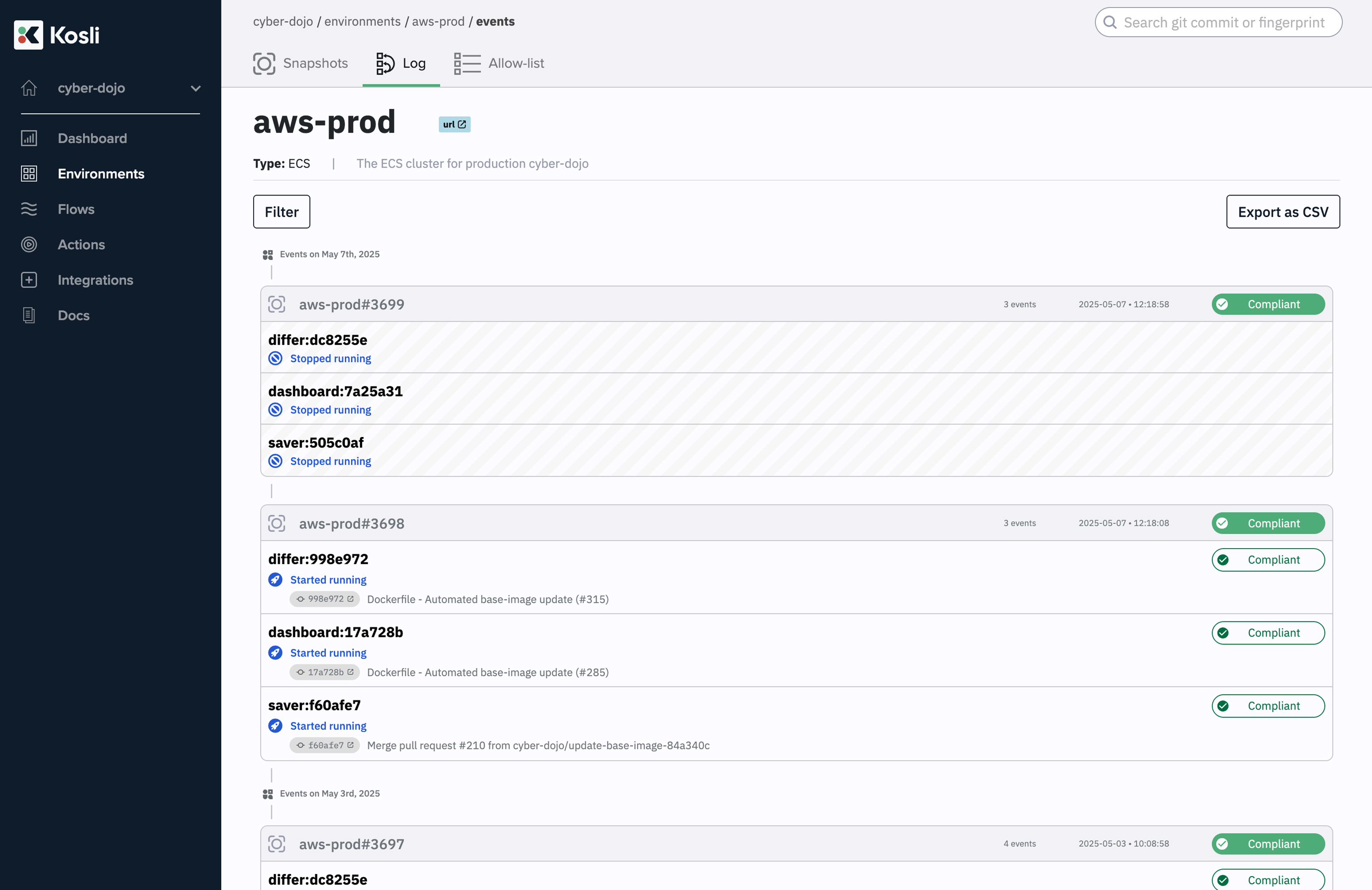
Task: Click the Flows waves icon
Action: click(29, 209)
